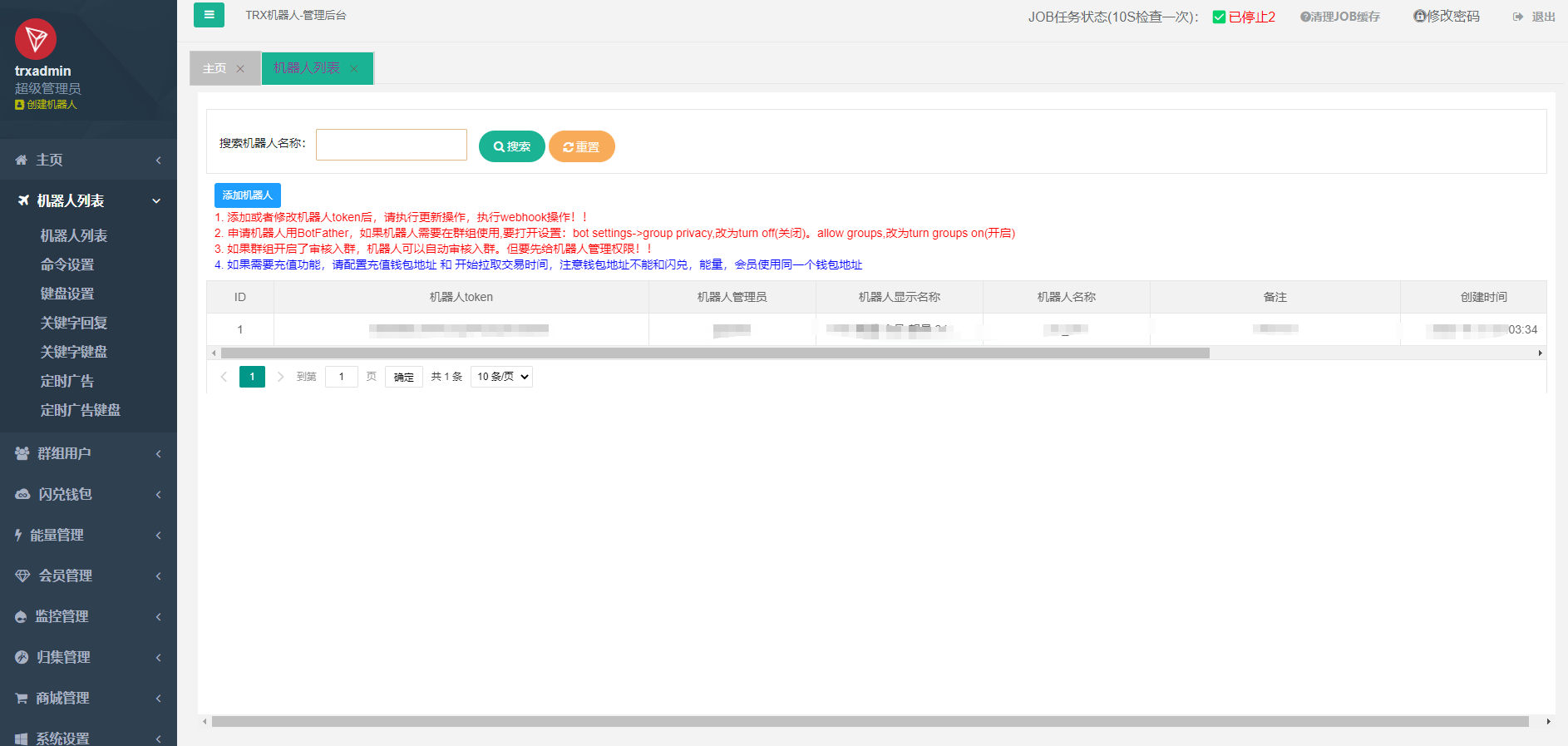Screen dimensions: 1568x746
Task: Click the yellow 创建机器人 badge icon
Action: 19,105
